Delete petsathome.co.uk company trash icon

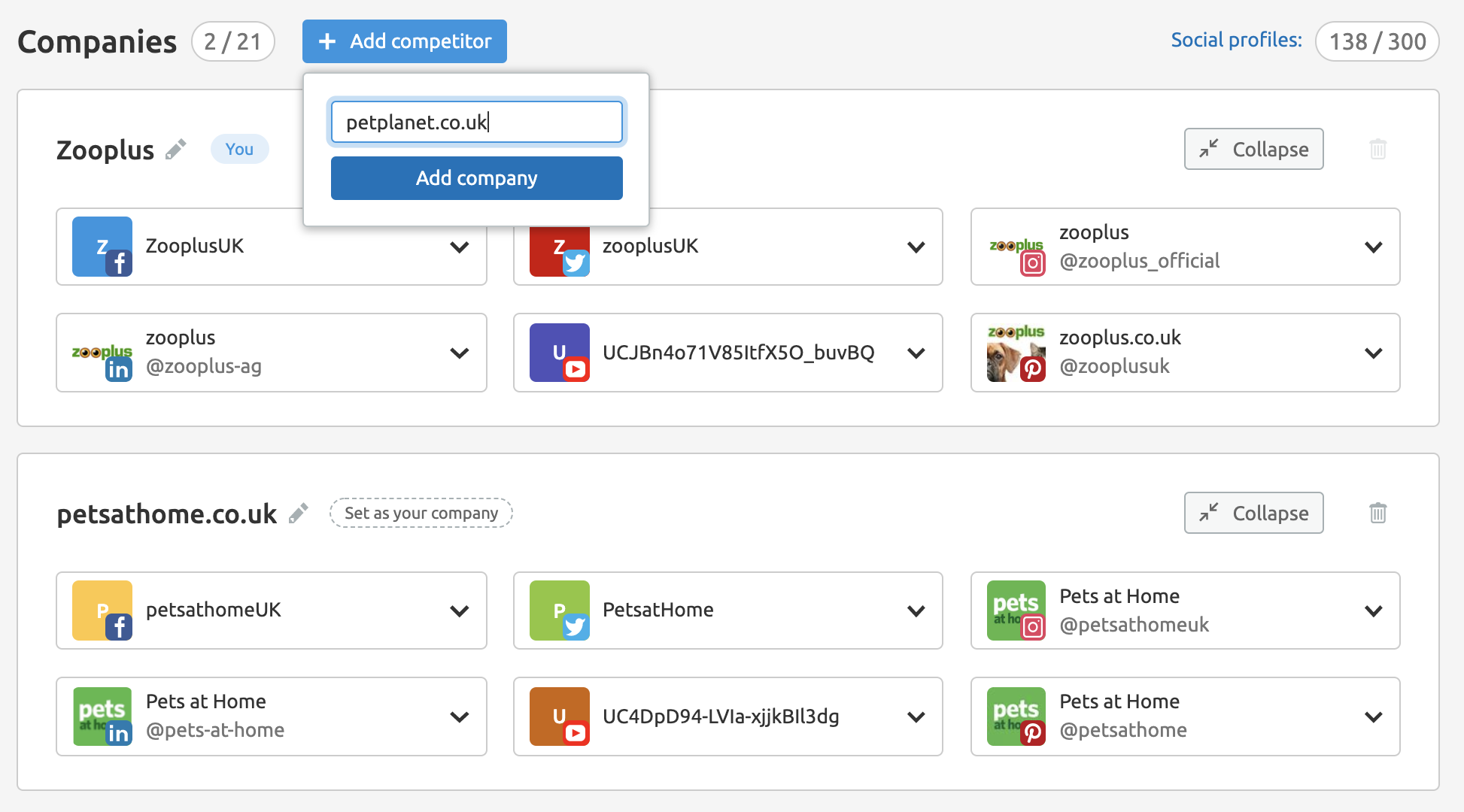(1377, 513)
